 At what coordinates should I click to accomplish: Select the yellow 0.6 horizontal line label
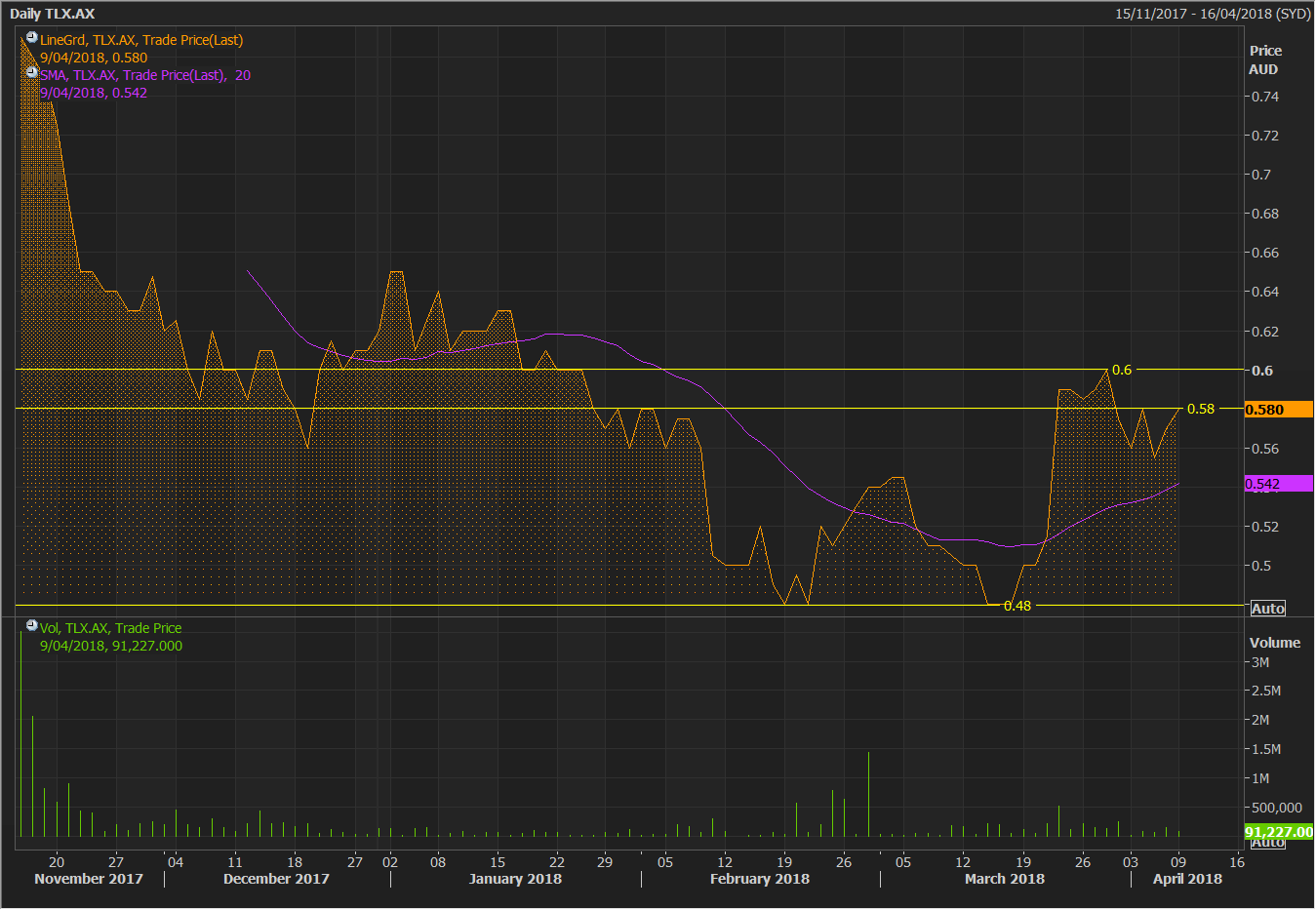click(x=1122, y=370)
